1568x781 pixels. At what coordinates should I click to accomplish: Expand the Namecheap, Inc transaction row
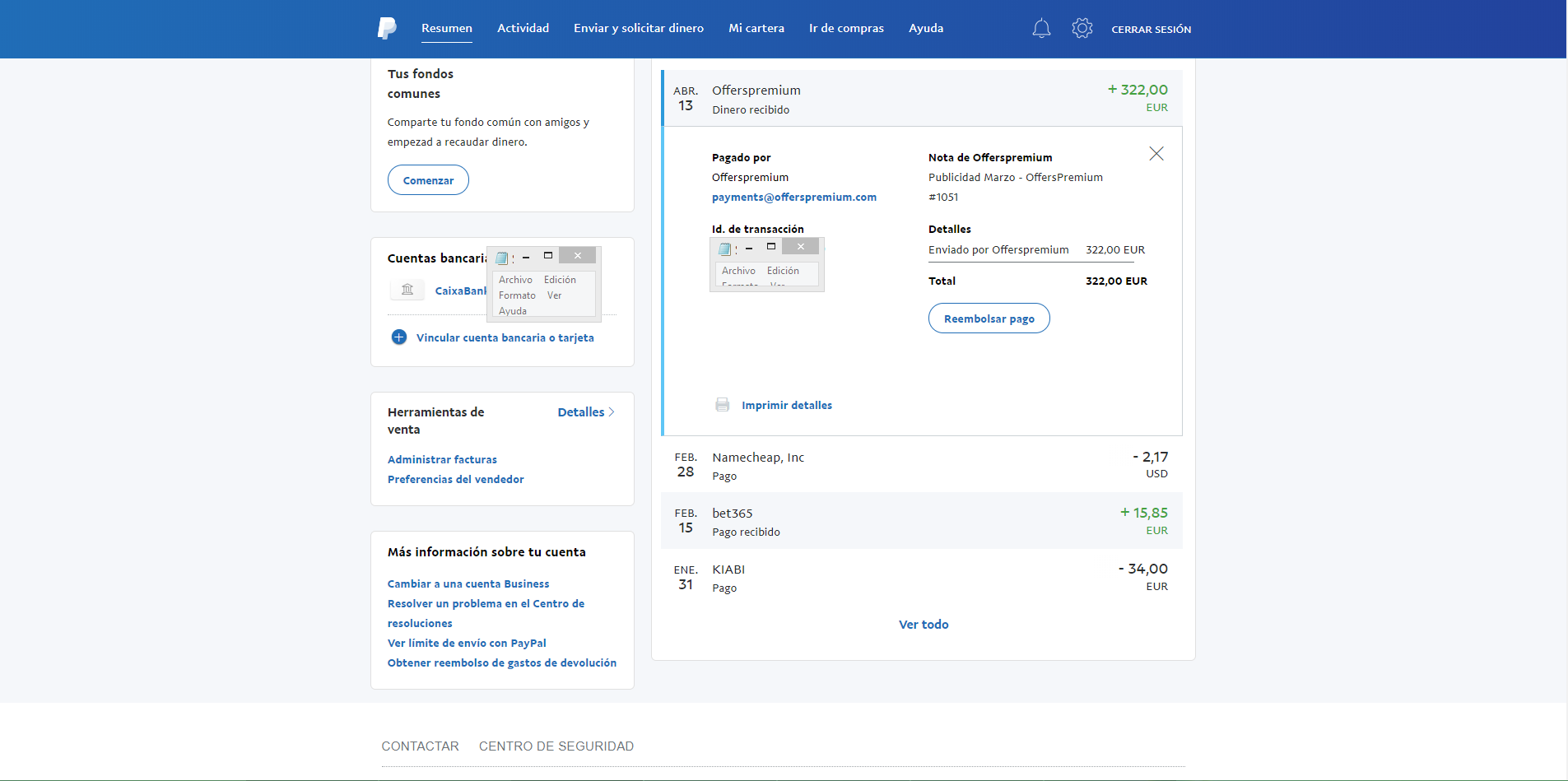(922, 465)
